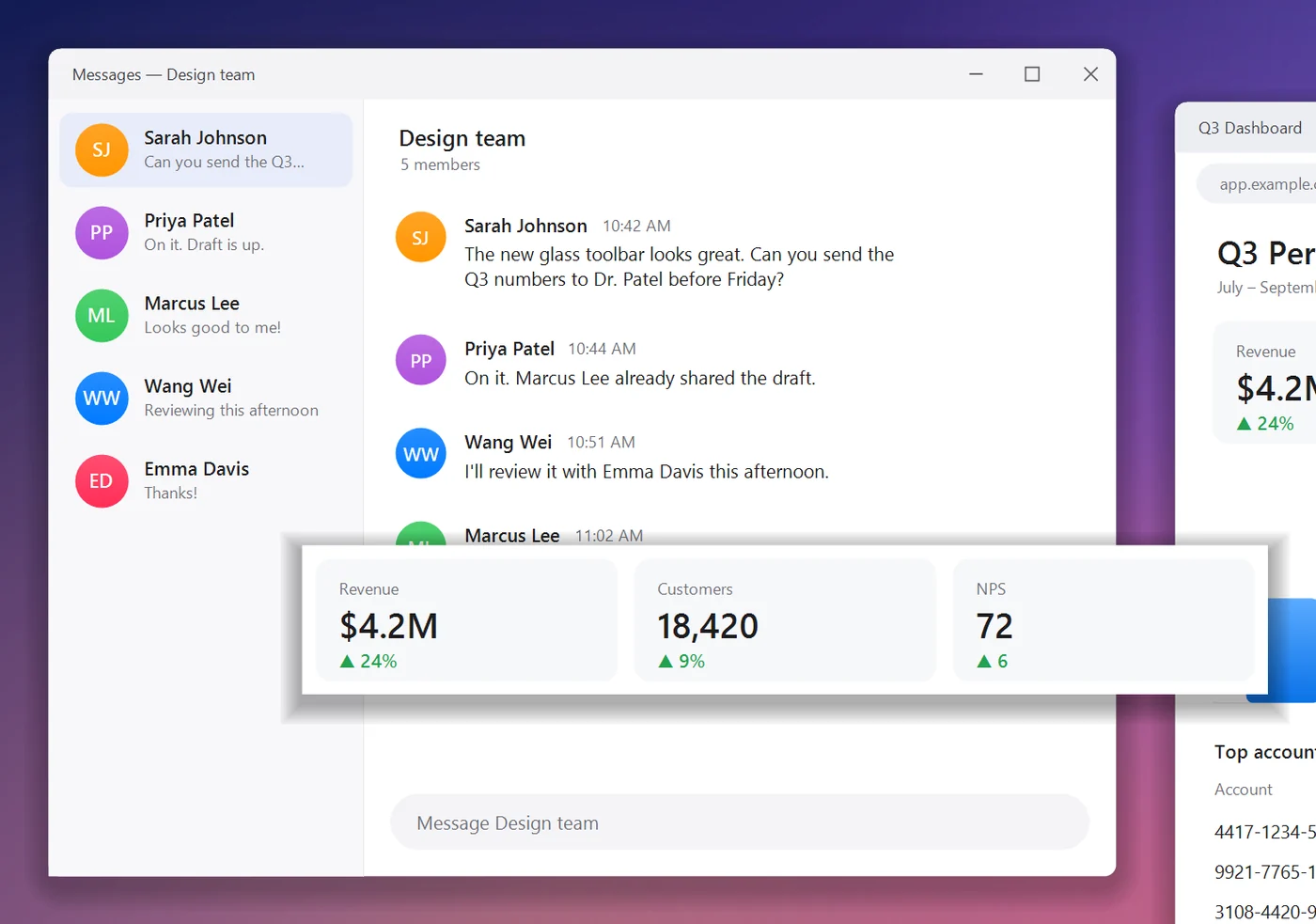Click the Q3 Dashboard window title

coord(1249,128)
